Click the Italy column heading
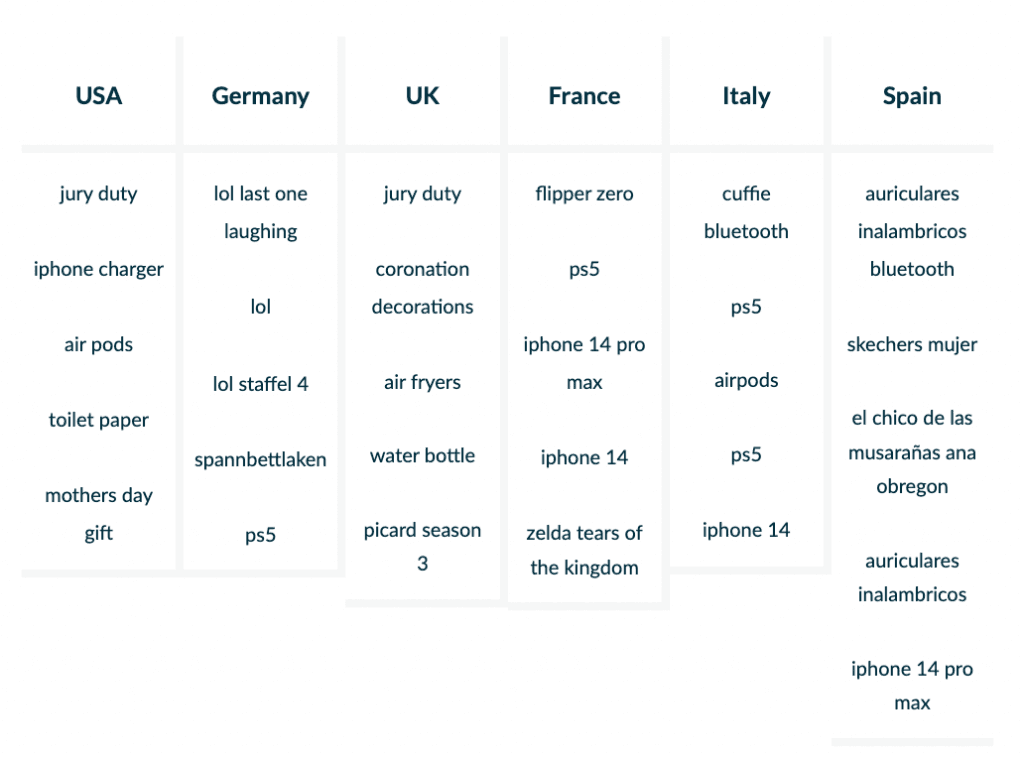 coord(746,96)
